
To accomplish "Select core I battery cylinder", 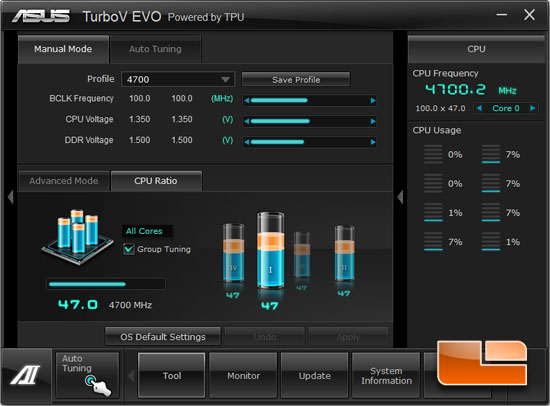I will pos(270,250).
